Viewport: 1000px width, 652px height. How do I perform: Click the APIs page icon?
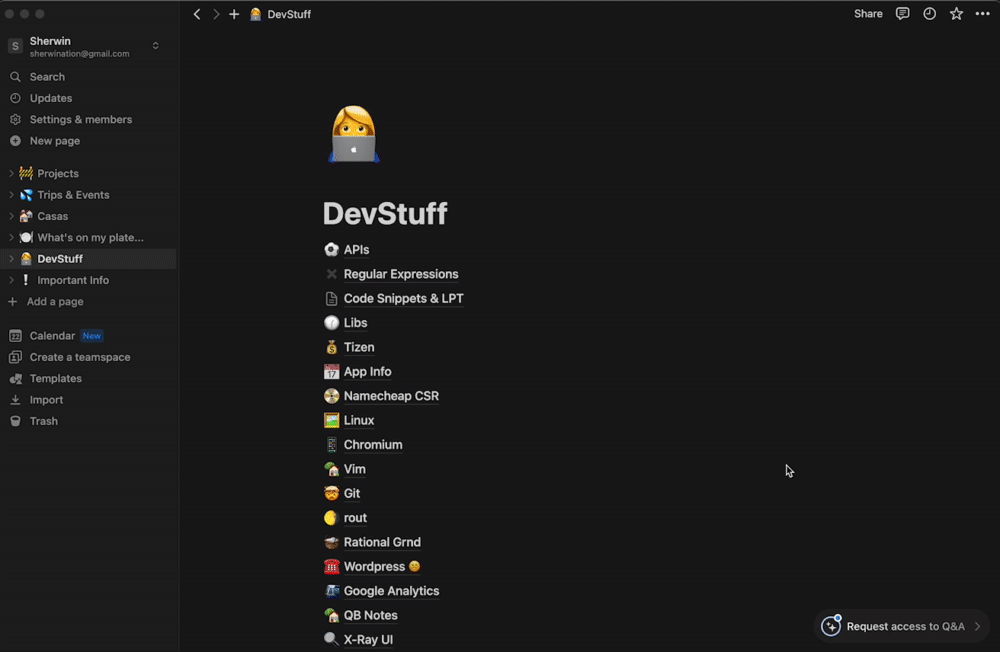pyautogui.click(x=331, y=249)
